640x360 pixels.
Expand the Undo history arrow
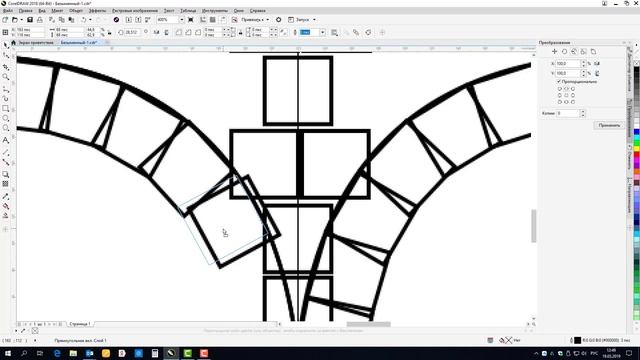(90, 20)
